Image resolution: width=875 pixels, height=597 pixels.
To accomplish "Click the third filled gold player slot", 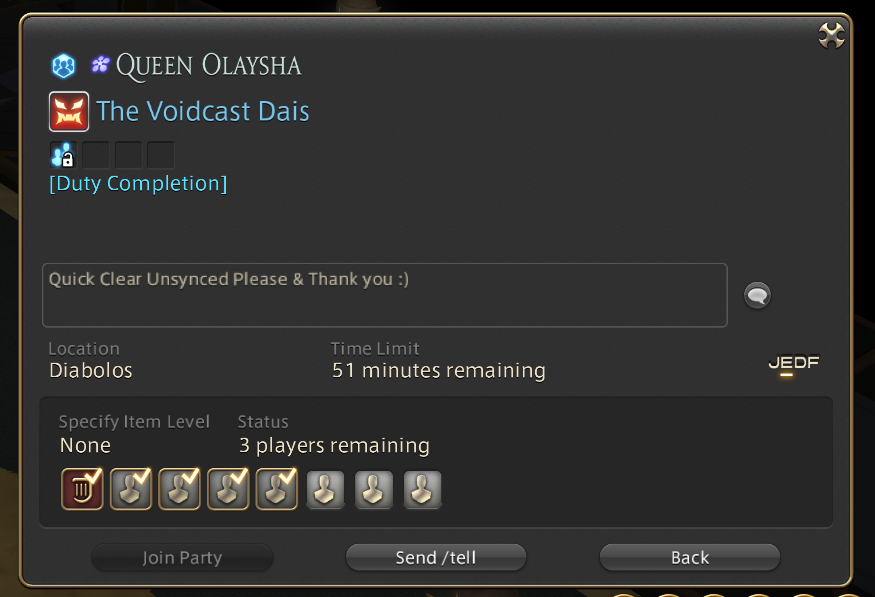I will point(228,489).
